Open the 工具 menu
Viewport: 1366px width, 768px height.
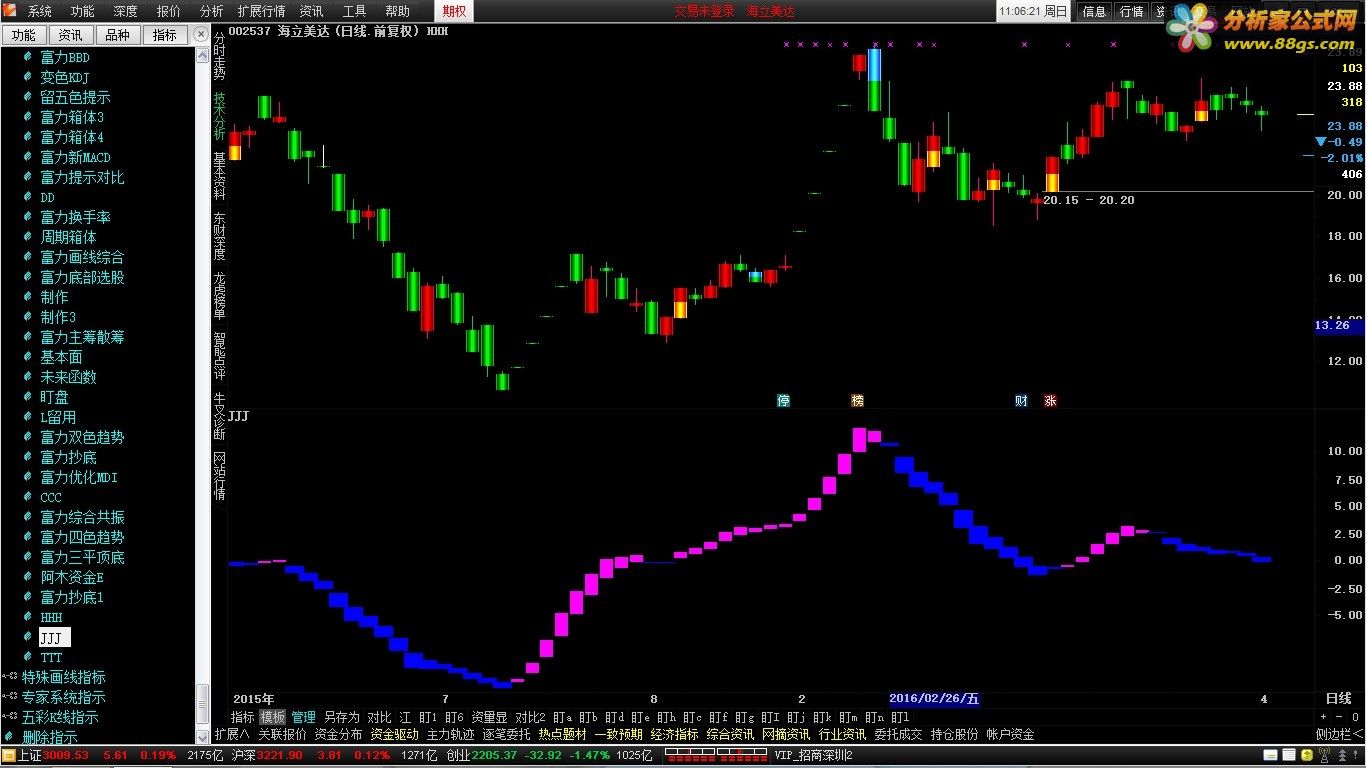[x=355, y=11]
